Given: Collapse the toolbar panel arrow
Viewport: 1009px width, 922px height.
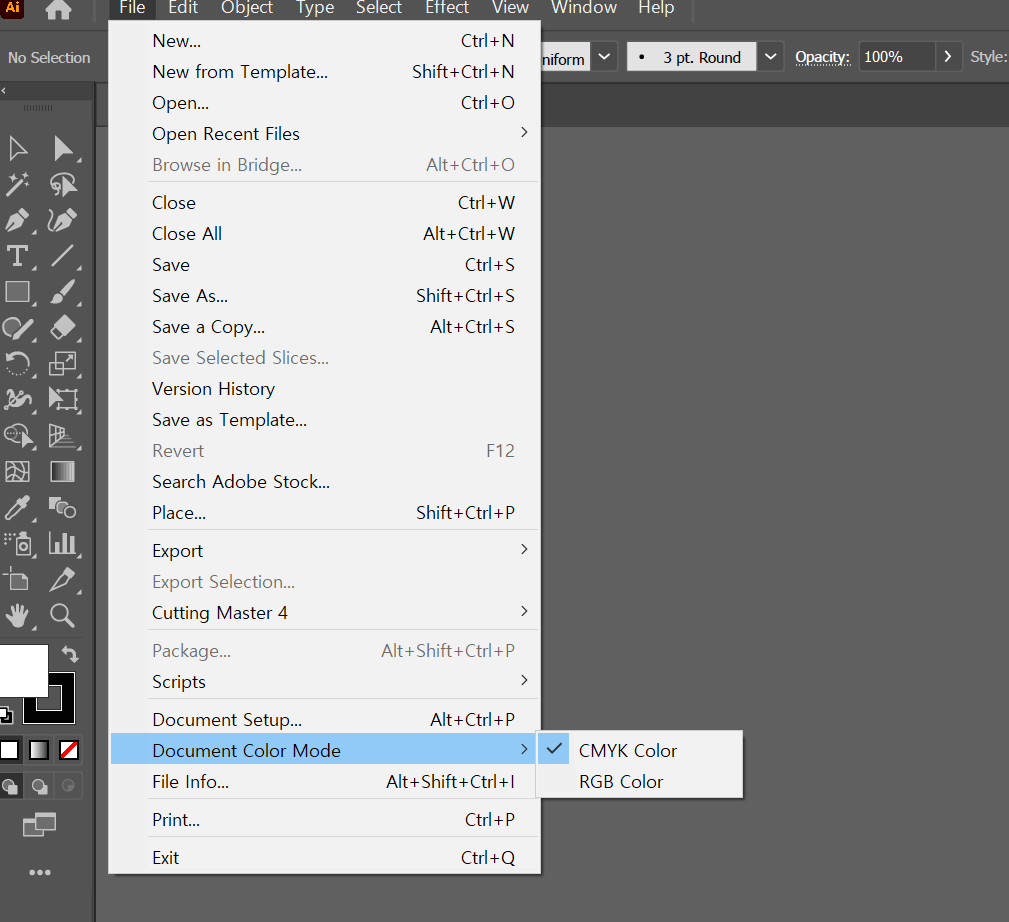Looking at the screenshot, I should point(4,91).
